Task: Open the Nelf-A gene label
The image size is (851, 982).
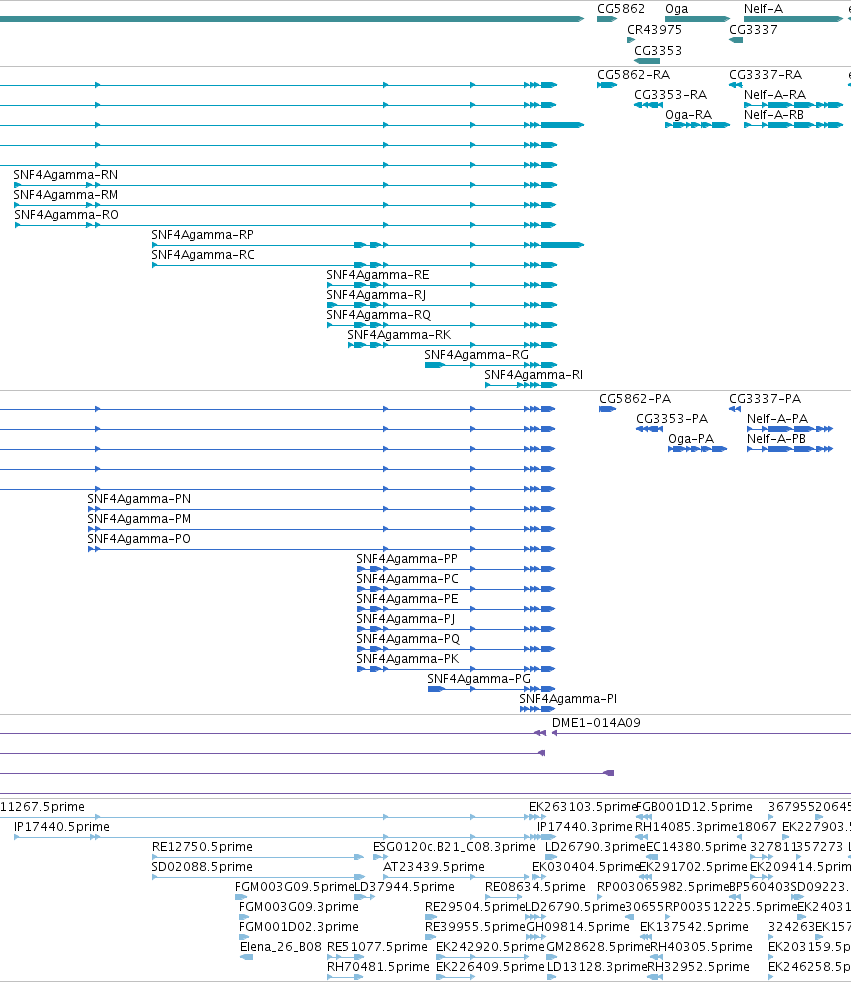Action: [x=763, y=9]
